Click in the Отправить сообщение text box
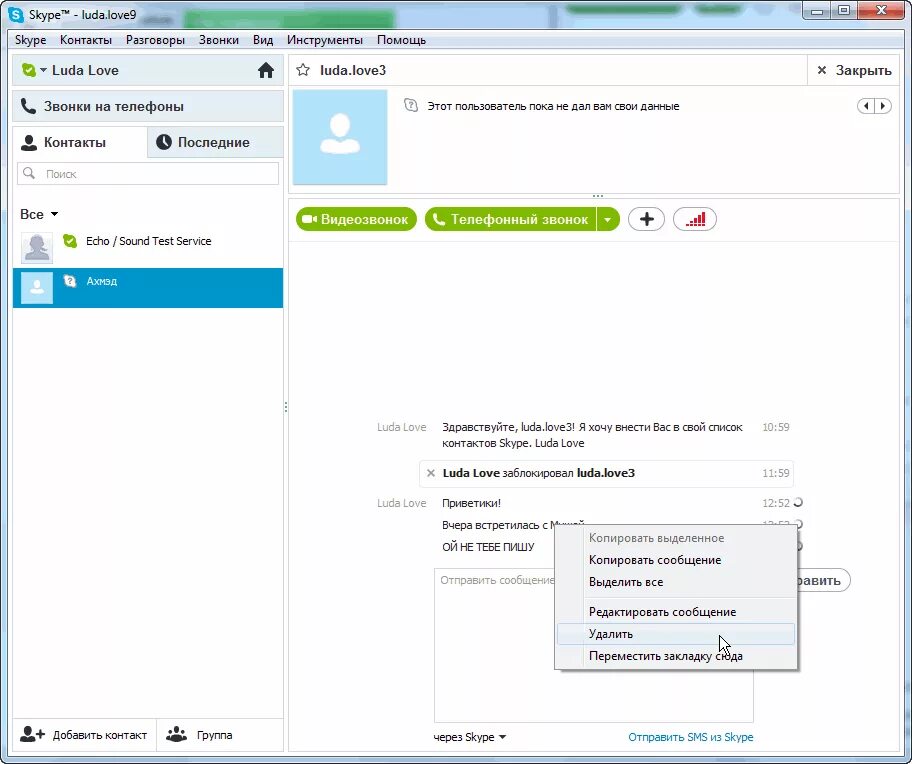This screenshot has width=912, height=764. click(593, 645)
